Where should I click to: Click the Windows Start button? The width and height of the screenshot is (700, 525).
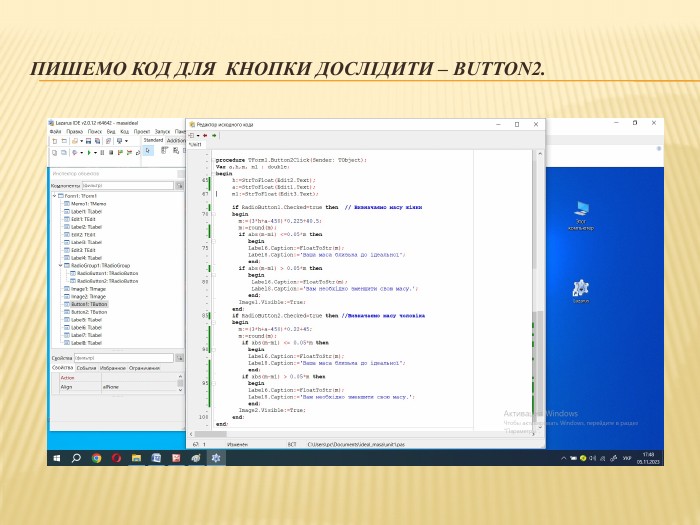[57, 458]
